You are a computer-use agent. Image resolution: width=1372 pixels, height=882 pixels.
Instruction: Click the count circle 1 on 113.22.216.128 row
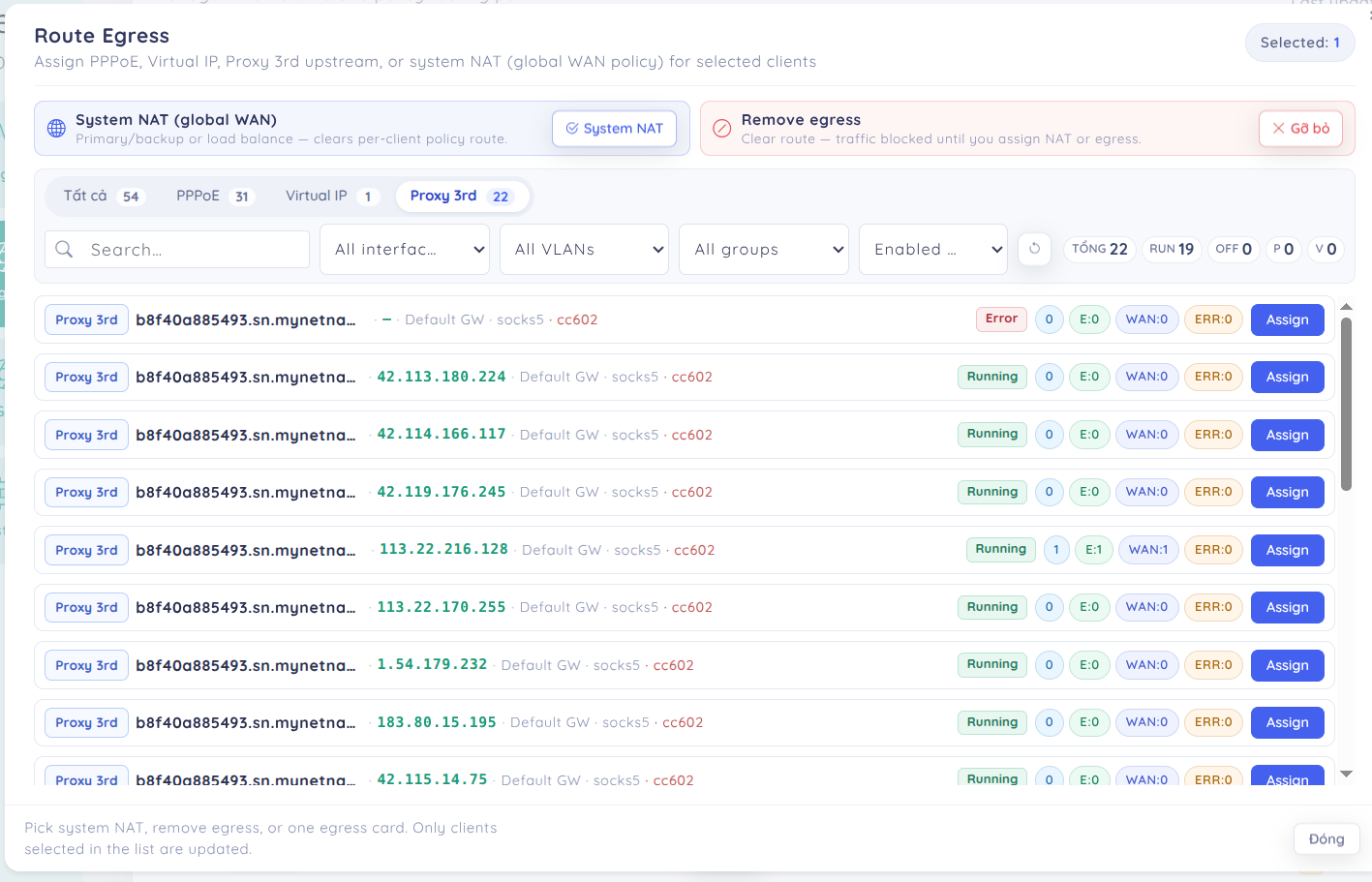click(x=1056, y=550)
